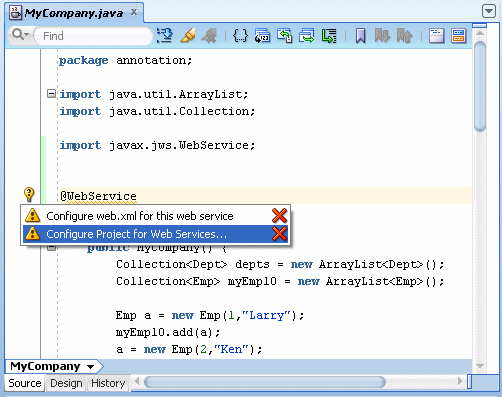Click the vertical scrollbar up arrow

click(480, 33)
